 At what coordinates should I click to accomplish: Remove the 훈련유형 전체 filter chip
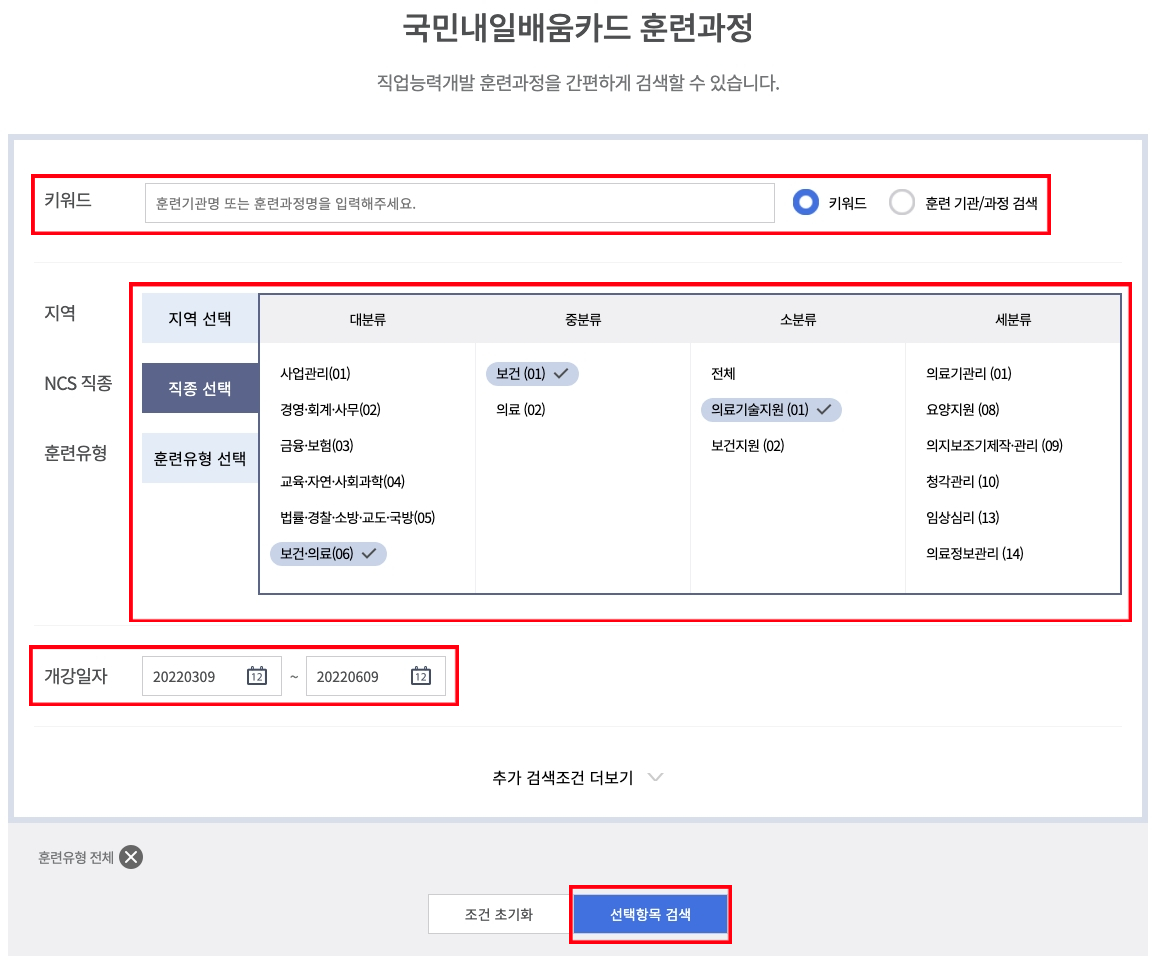coord(131,856)
